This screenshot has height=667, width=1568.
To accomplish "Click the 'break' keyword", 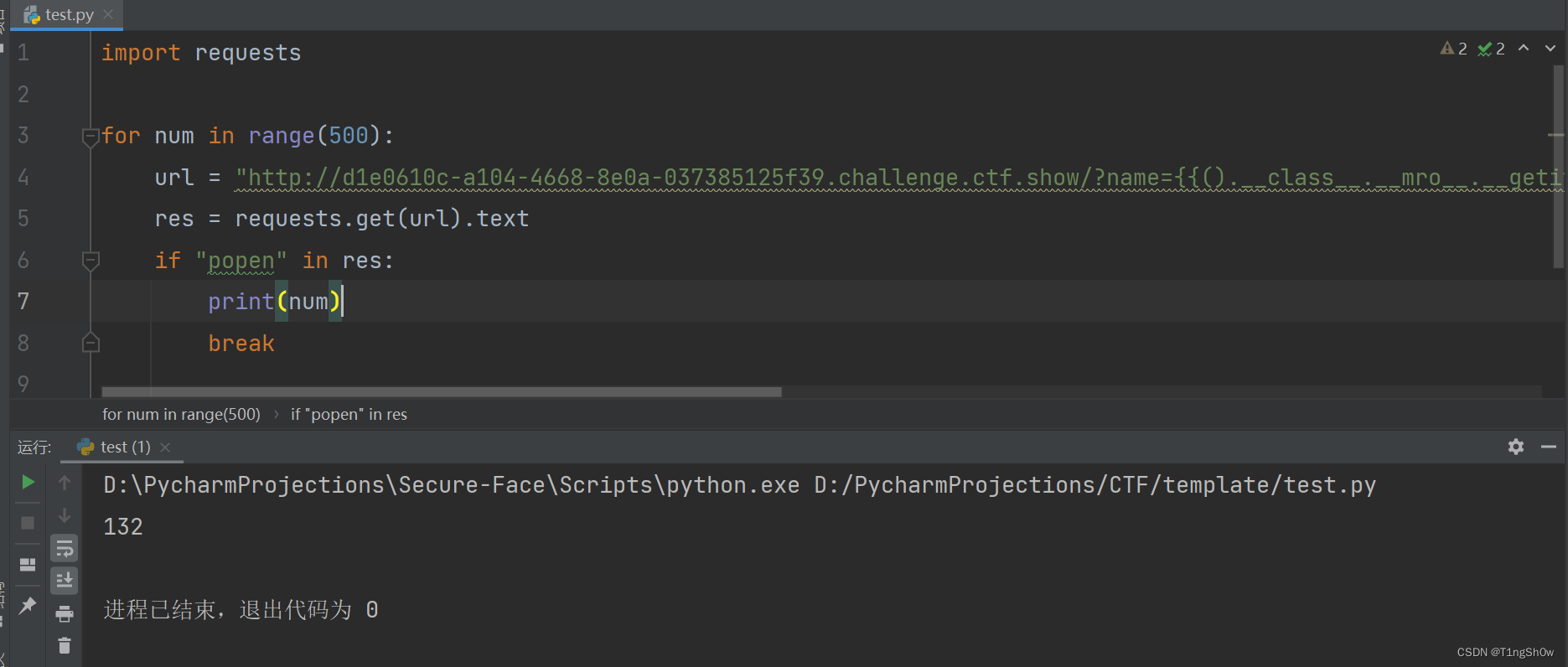I will tap(241, 344).
